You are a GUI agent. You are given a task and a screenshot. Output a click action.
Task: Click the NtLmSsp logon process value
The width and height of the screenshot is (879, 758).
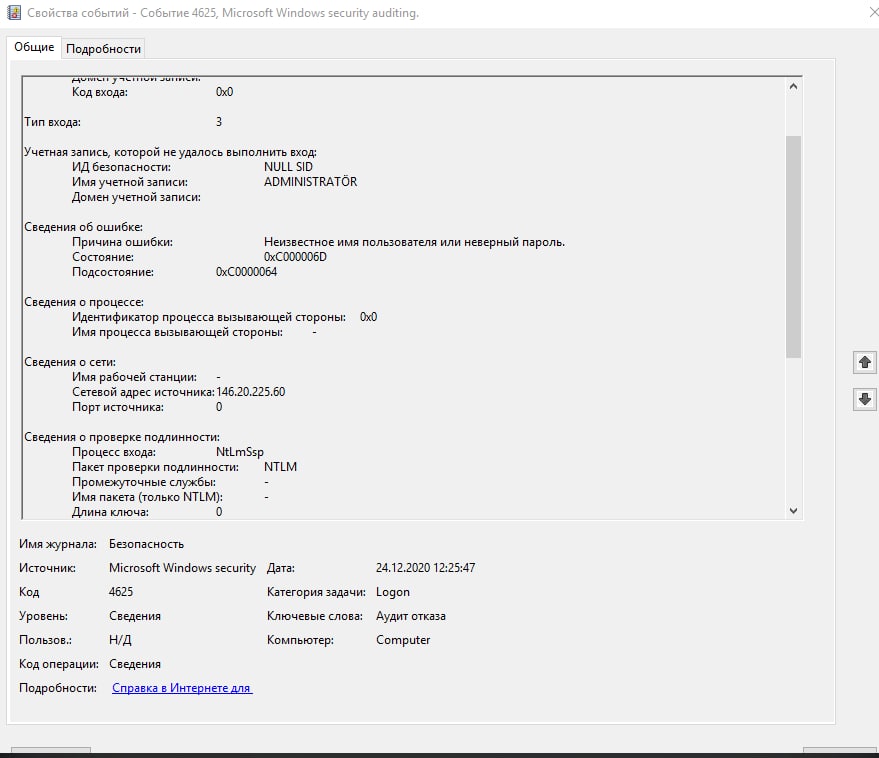(240, 452)
